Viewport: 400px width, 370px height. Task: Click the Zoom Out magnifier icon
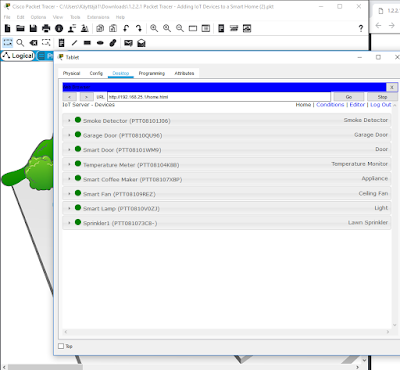(x=180, y=29)
